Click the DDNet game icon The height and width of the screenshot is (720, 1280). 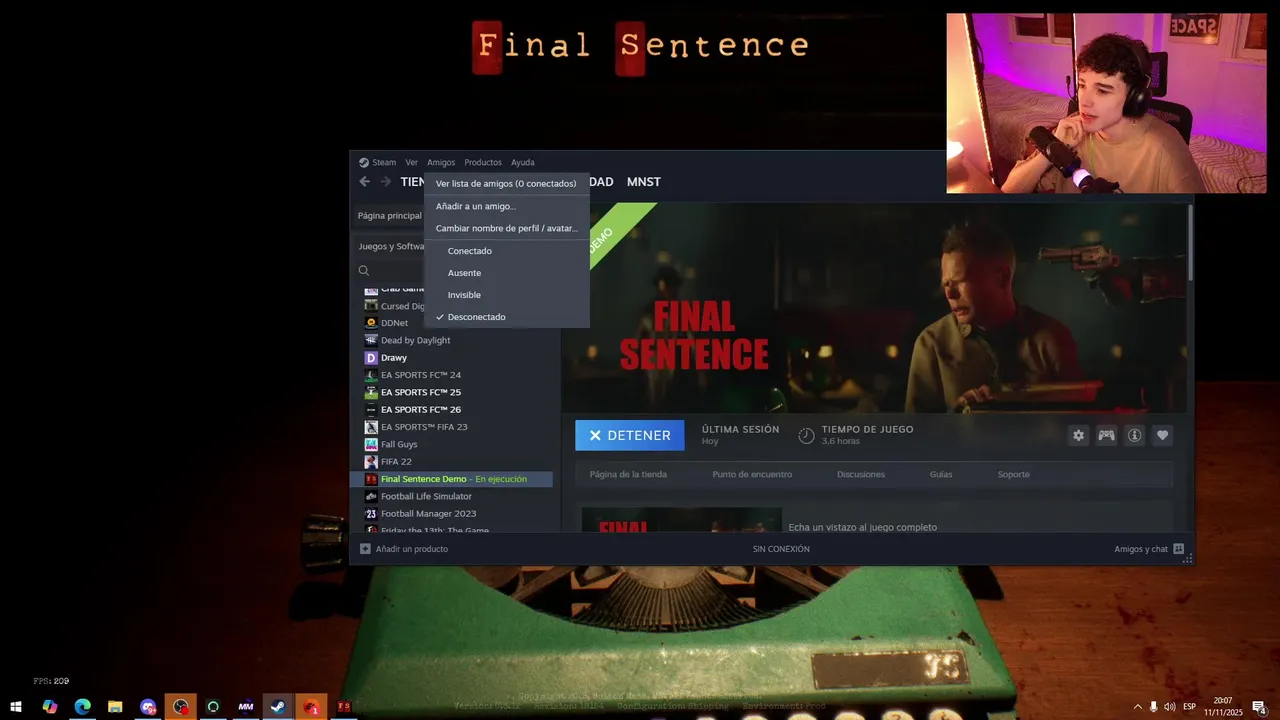[x=371, y=323]
